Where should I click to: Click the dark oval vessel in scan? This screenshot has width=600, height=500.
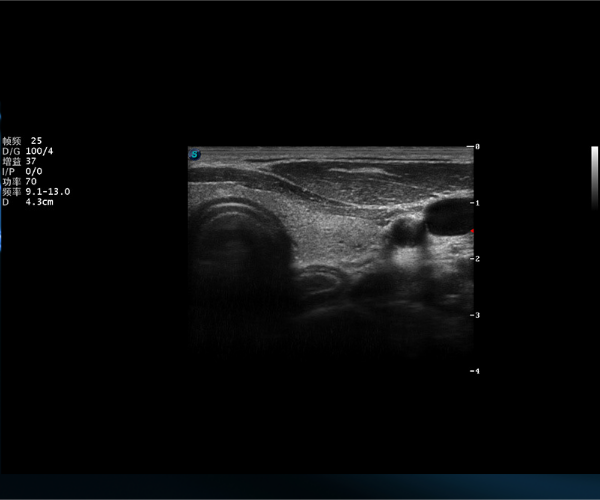(x=447, y=217)
